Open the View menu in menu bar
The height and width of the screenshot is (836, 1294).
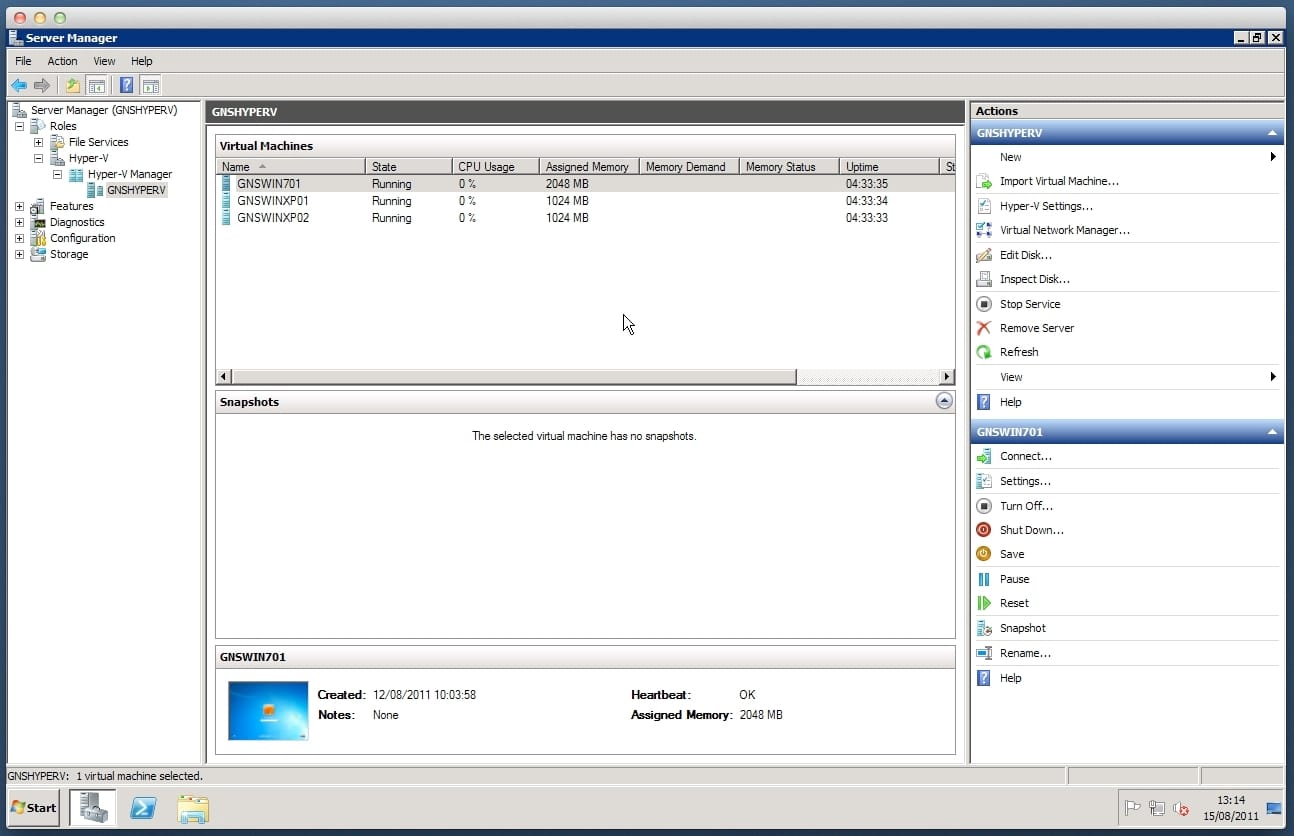[104, 61]
